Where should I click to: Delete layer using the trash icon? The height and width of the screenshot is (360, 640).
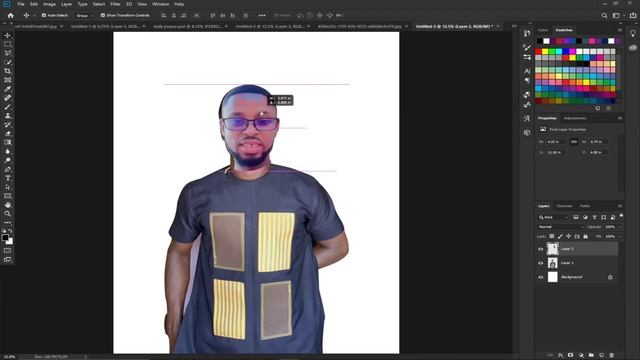point(611,355)
